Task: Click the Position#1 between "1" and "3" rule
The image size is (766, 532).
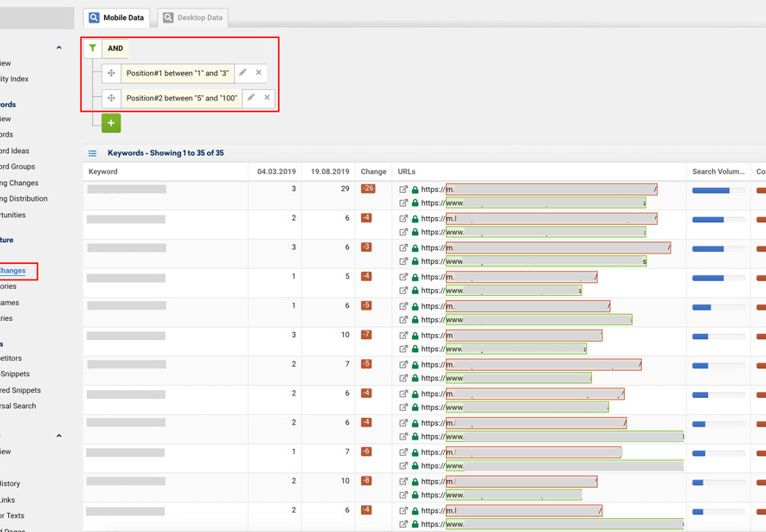Action: tap(177, 73)
